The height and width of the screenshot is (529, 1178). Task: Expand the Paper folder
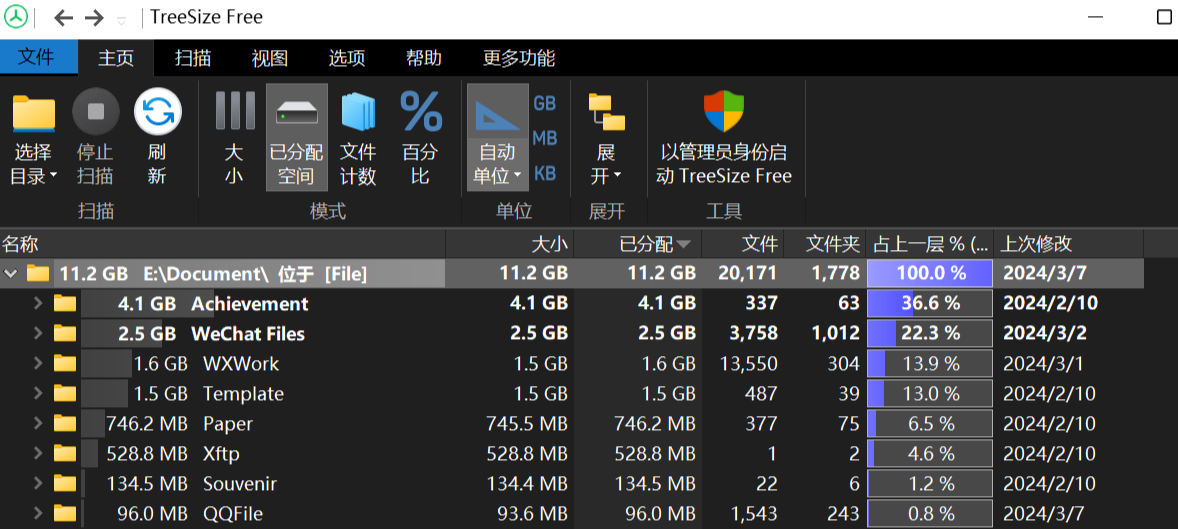point(38,424)
